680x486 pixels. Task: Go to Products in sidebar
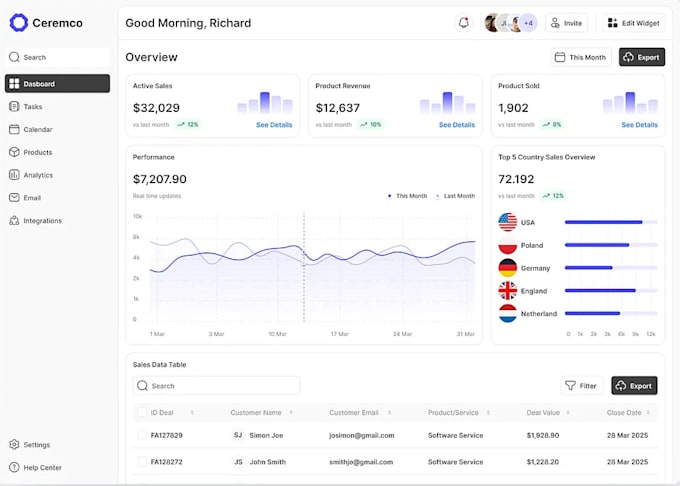click(x=37, y=152)
